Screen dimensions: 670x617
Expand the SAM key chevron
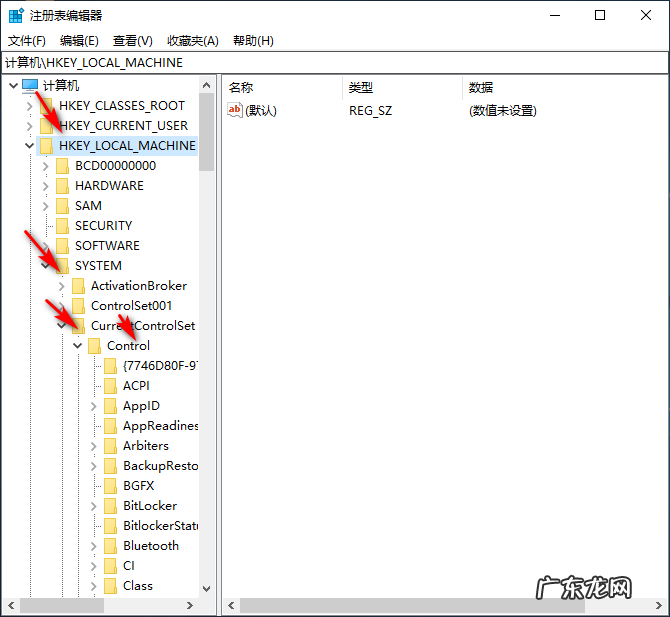46,206
